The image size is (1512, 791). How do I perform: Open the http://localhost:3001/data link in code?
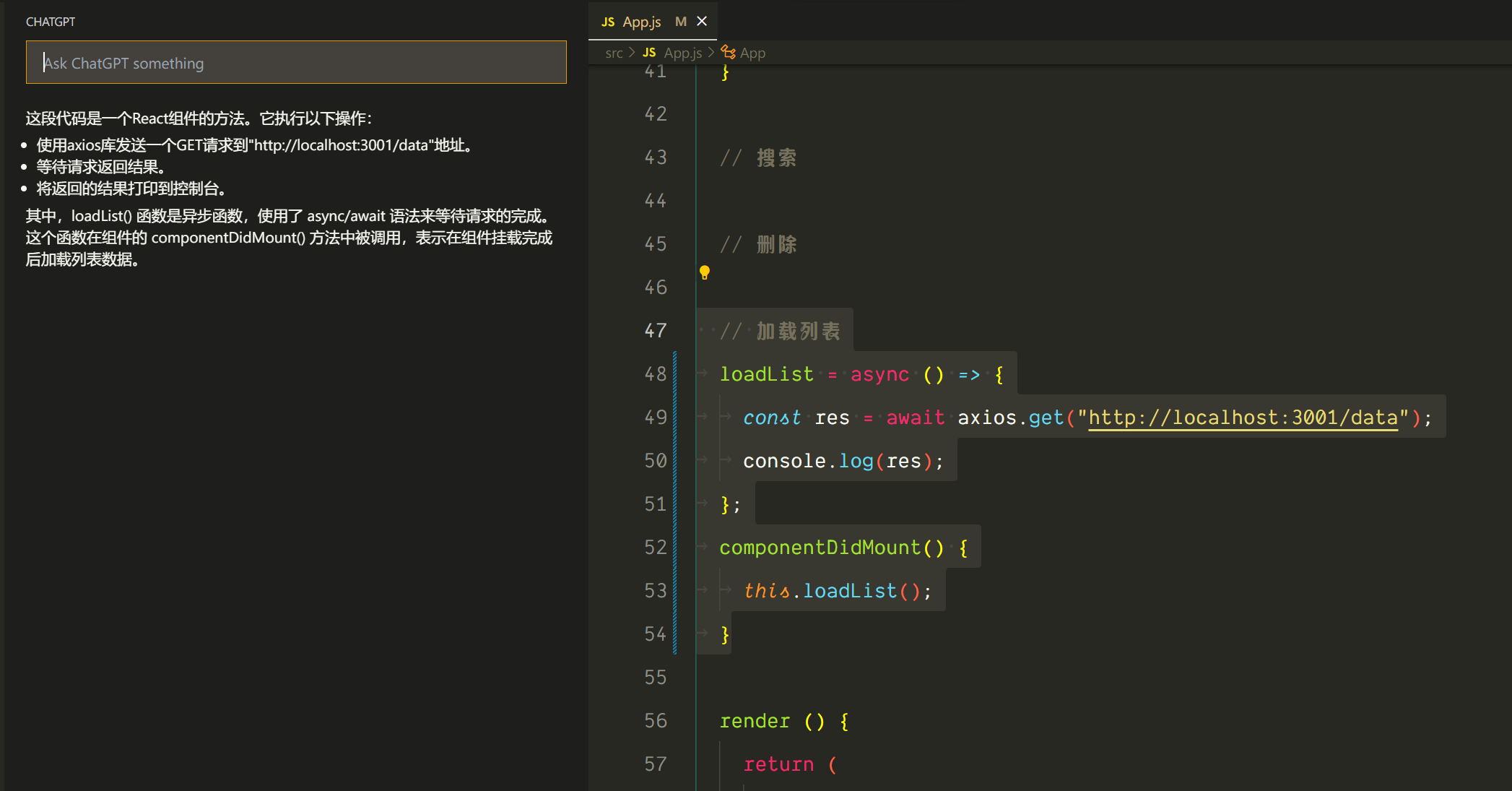(1242, 418)
